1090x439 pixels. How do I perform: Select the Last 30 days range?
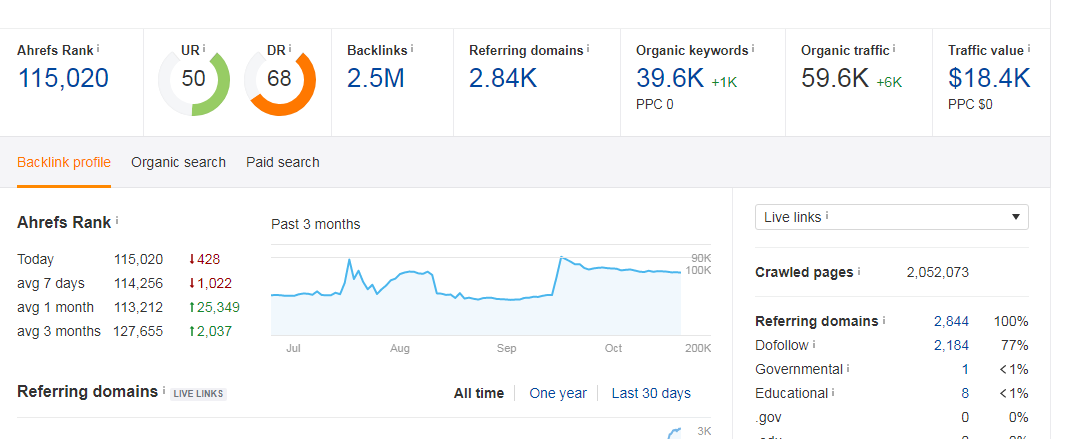click(x=651, y=393)
